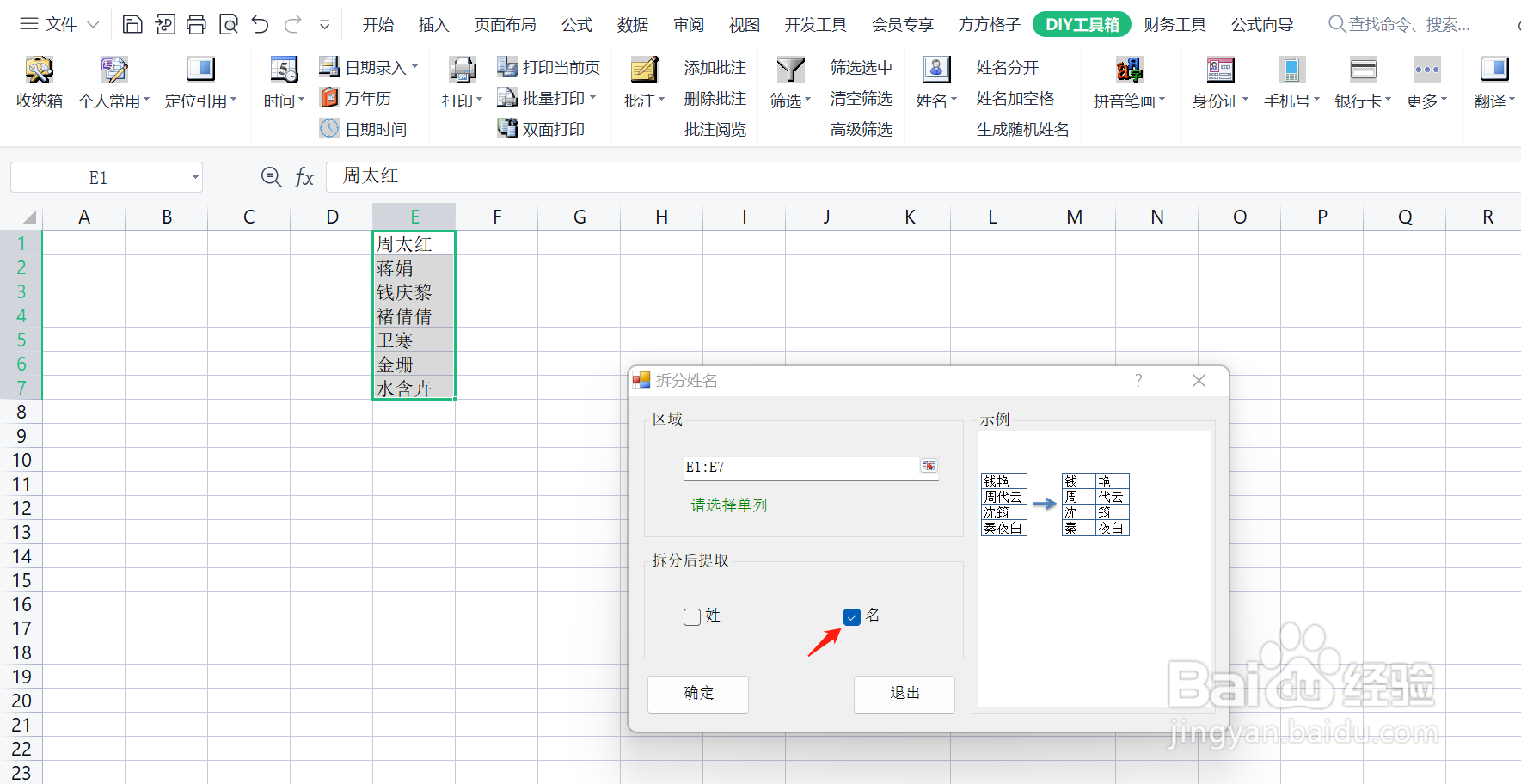Click the 批量打印 icon
The image size is (1521, 784).
[507, 98]
